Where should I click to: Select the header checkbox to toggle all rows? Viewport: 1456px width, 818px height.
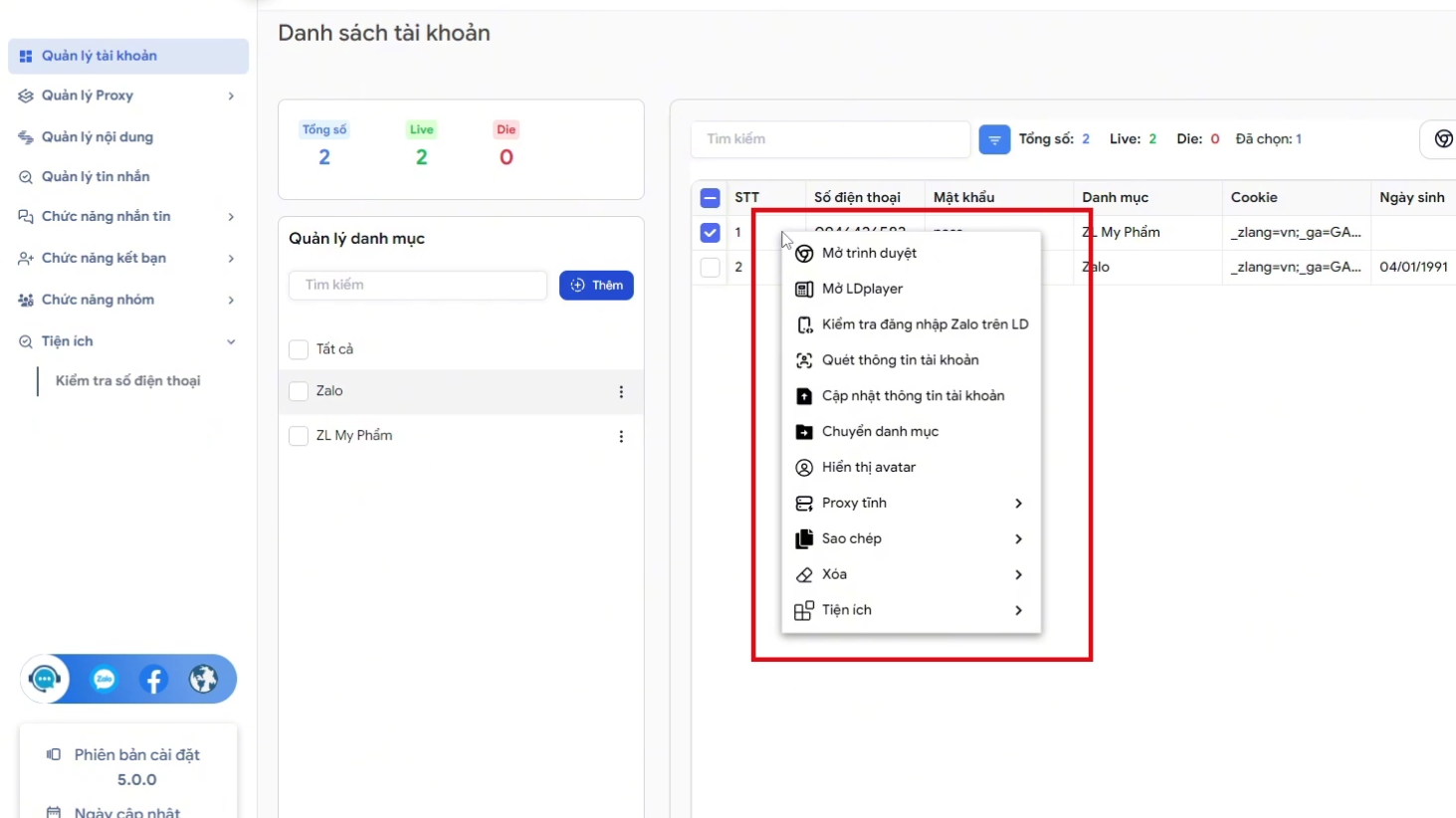click(x=710, y=197)
